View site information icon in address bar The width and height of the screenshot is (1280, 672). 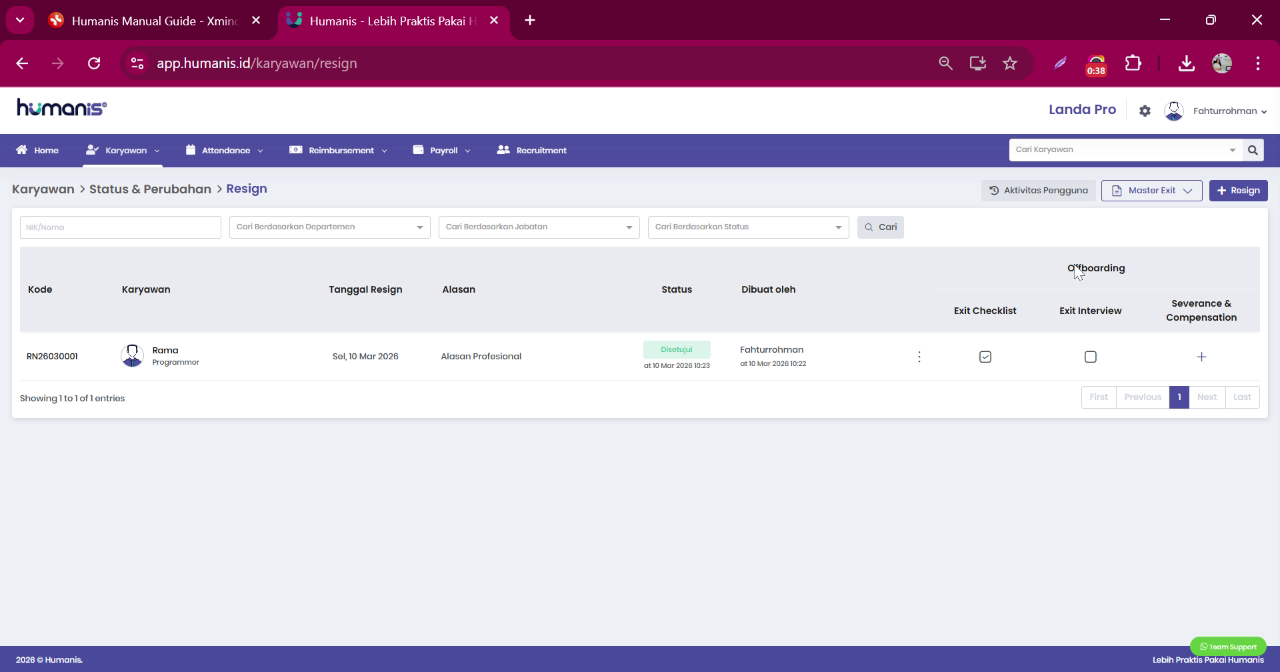tap(138, 63)
